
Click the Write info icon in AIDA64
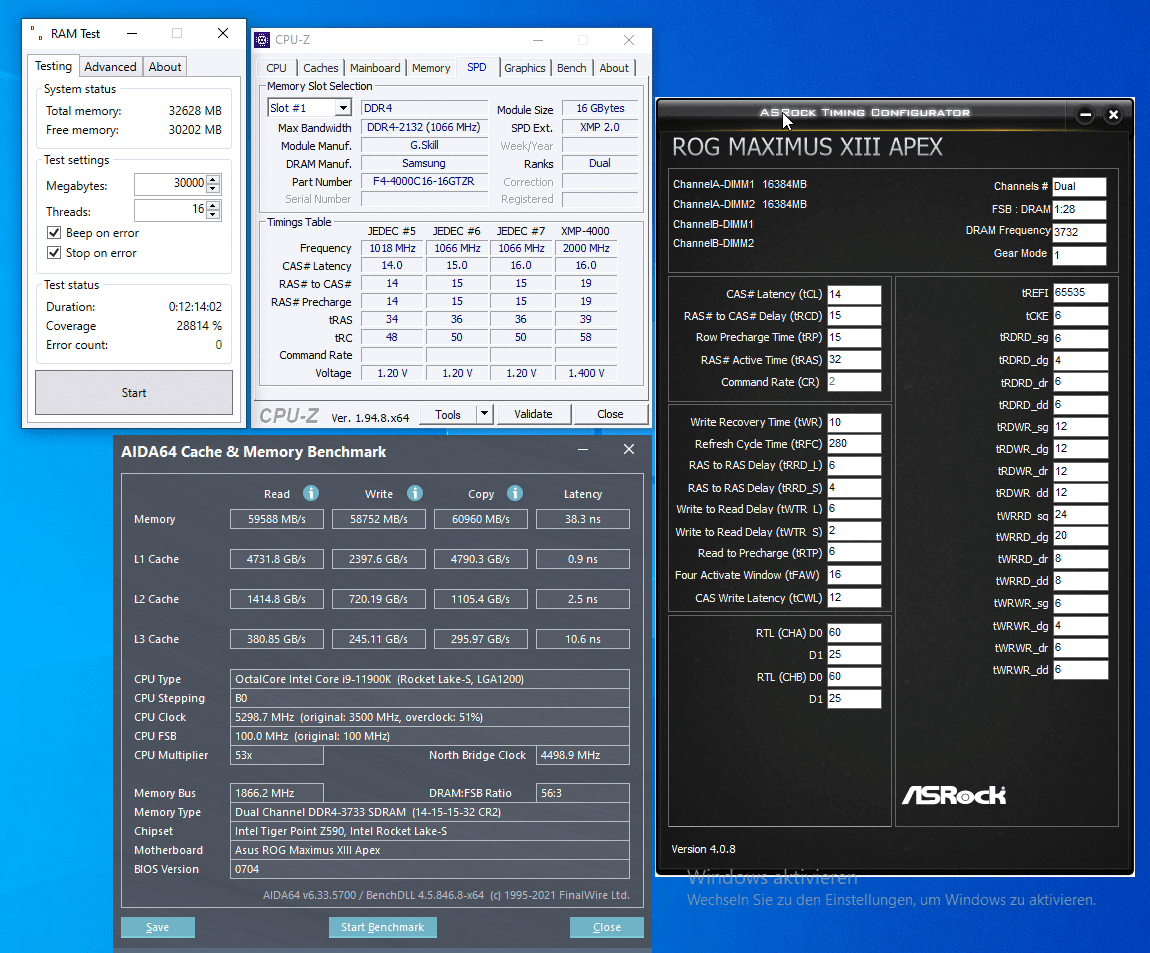click(x=415, y=493)
